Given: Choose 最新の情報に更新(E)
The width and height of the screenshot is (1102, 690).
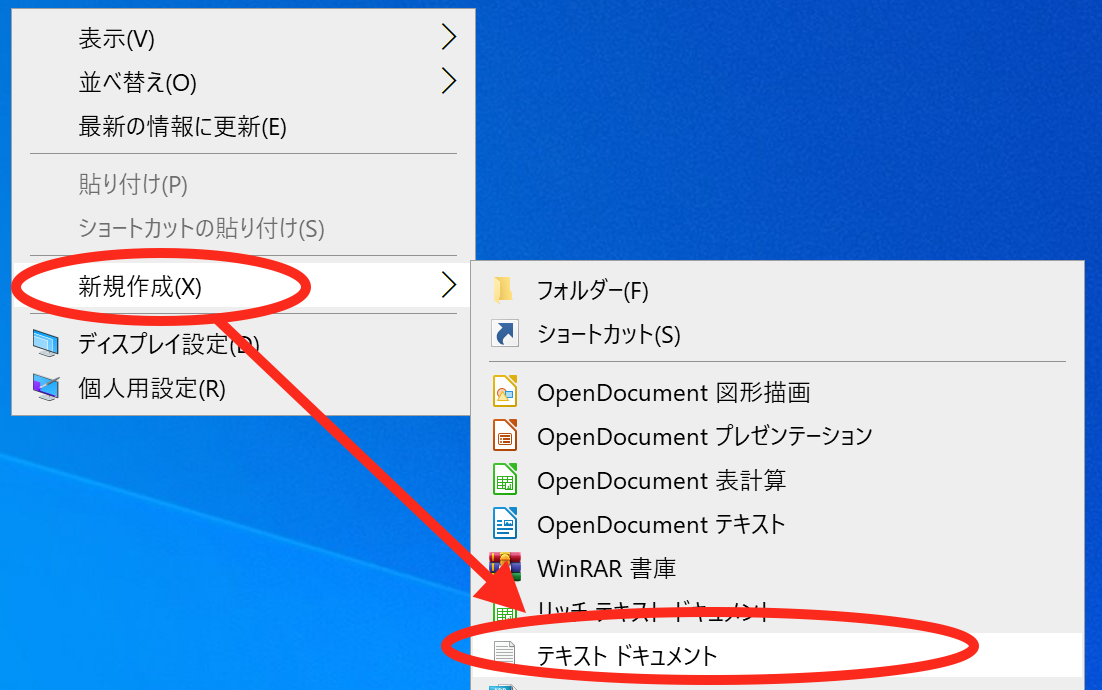Looking at the screenshot, I should point(243,126).
